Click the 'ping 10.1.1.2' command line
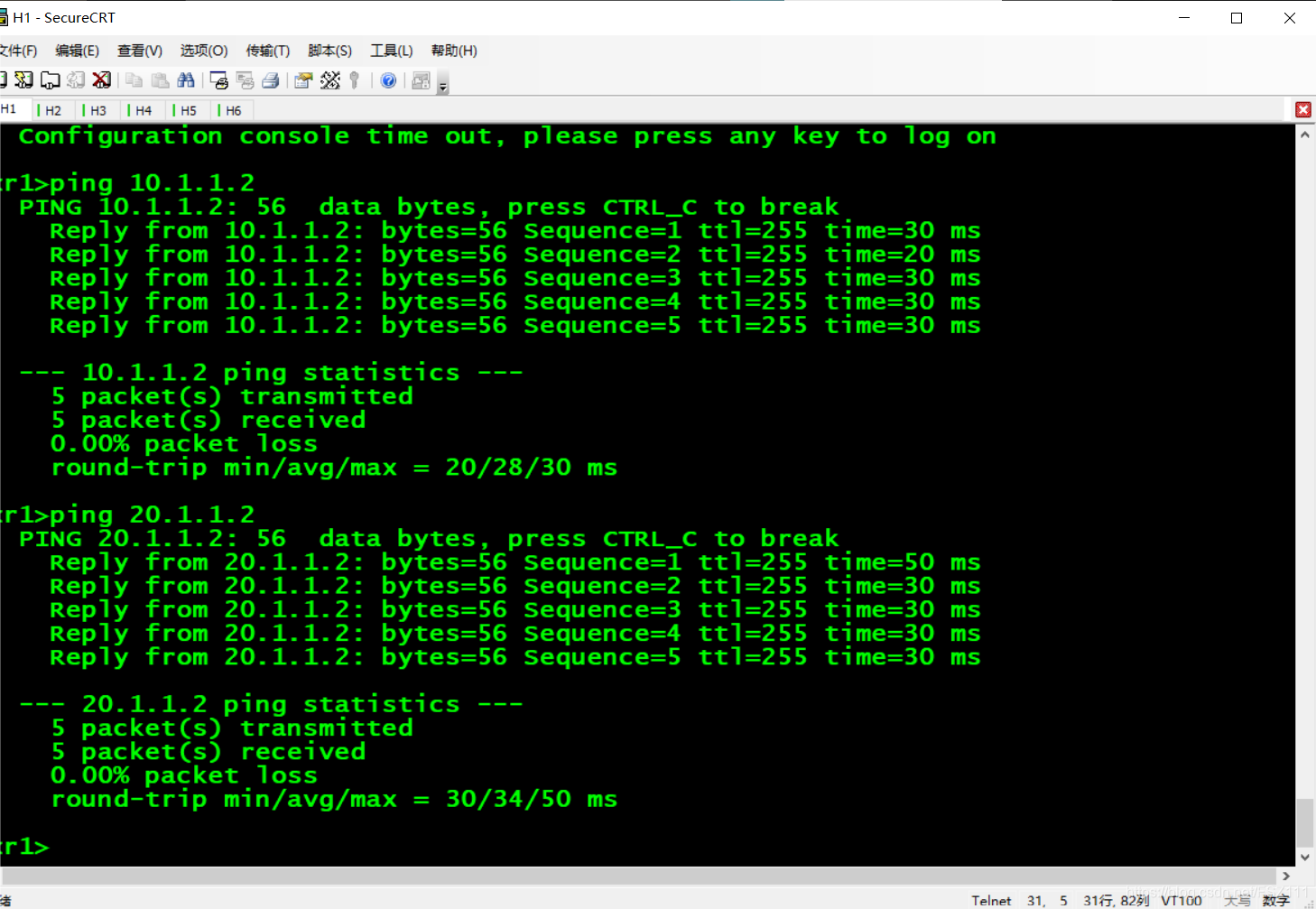The image size is (1316, 909). [127, 183]
